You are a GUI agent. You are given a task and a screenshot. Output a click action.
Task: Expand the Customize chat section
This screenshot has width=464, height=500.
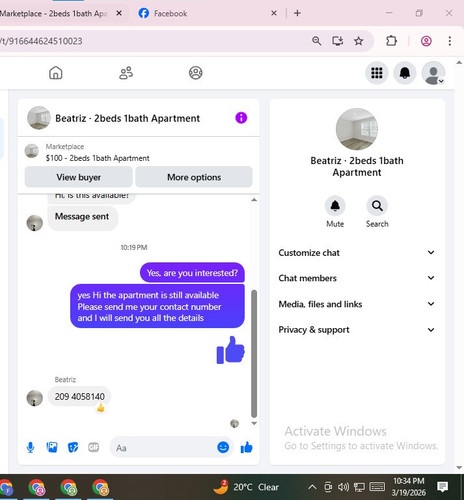point(357,253)
